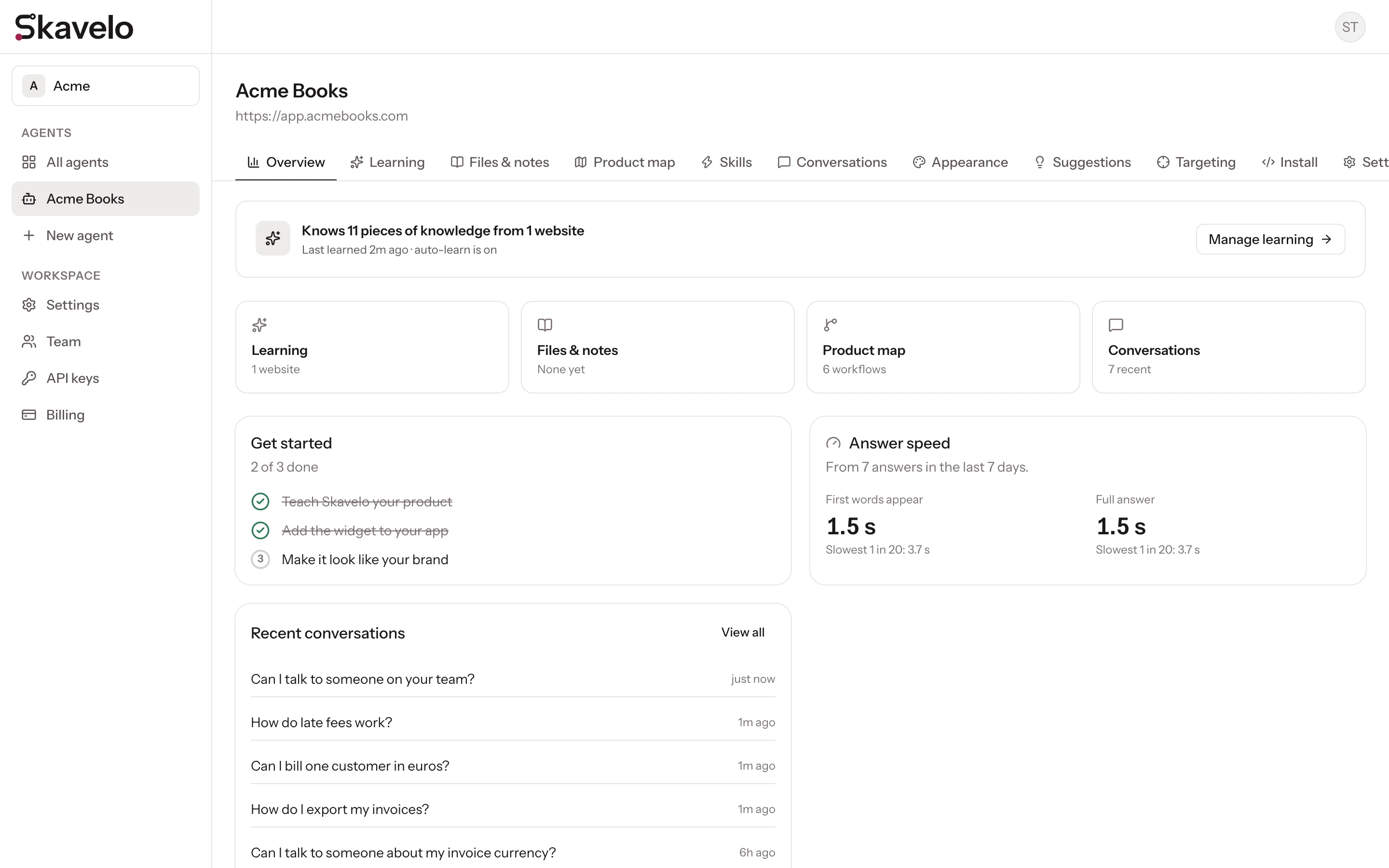The image size is (1389, 868).
Task: Click the Appearance palette tab icon
Action: [x=919, y=163]
